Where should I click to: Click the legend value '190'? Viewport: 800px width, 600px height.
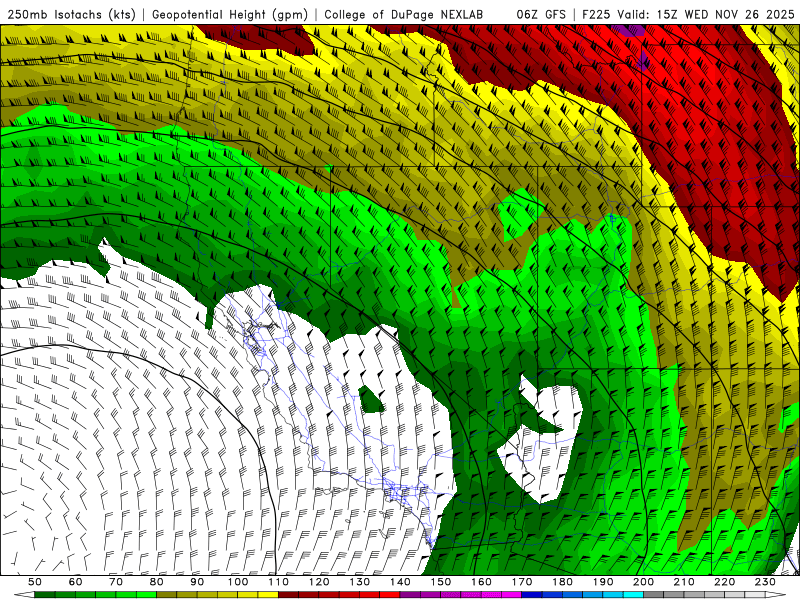pos(603,582)
